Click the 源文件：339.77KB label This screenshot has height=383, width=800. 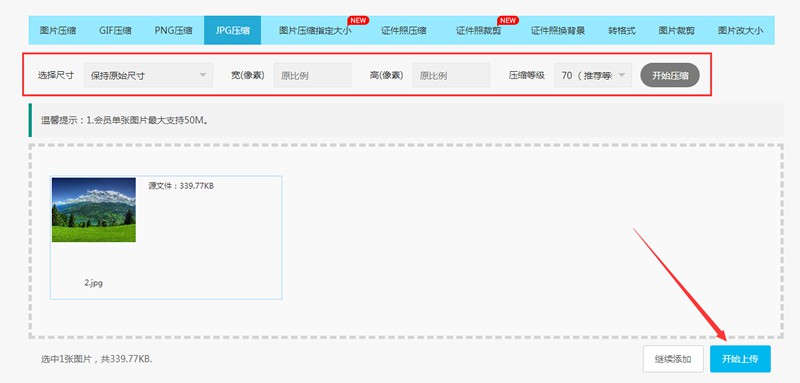[181, 186]
